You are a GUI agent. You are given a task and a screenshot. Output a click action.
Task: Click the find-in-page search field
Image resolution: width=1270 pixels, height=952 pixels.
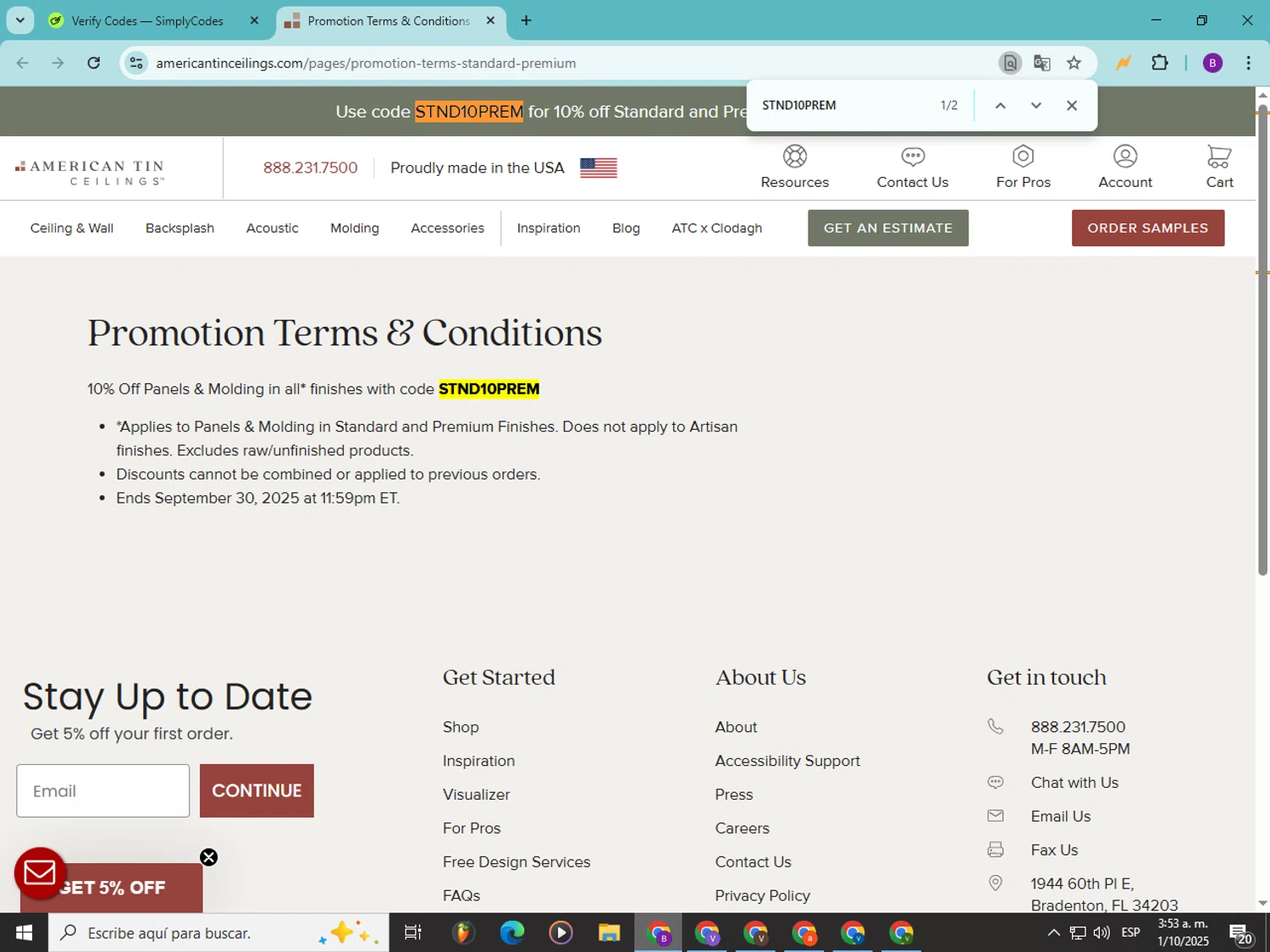(x=842, y=105)
